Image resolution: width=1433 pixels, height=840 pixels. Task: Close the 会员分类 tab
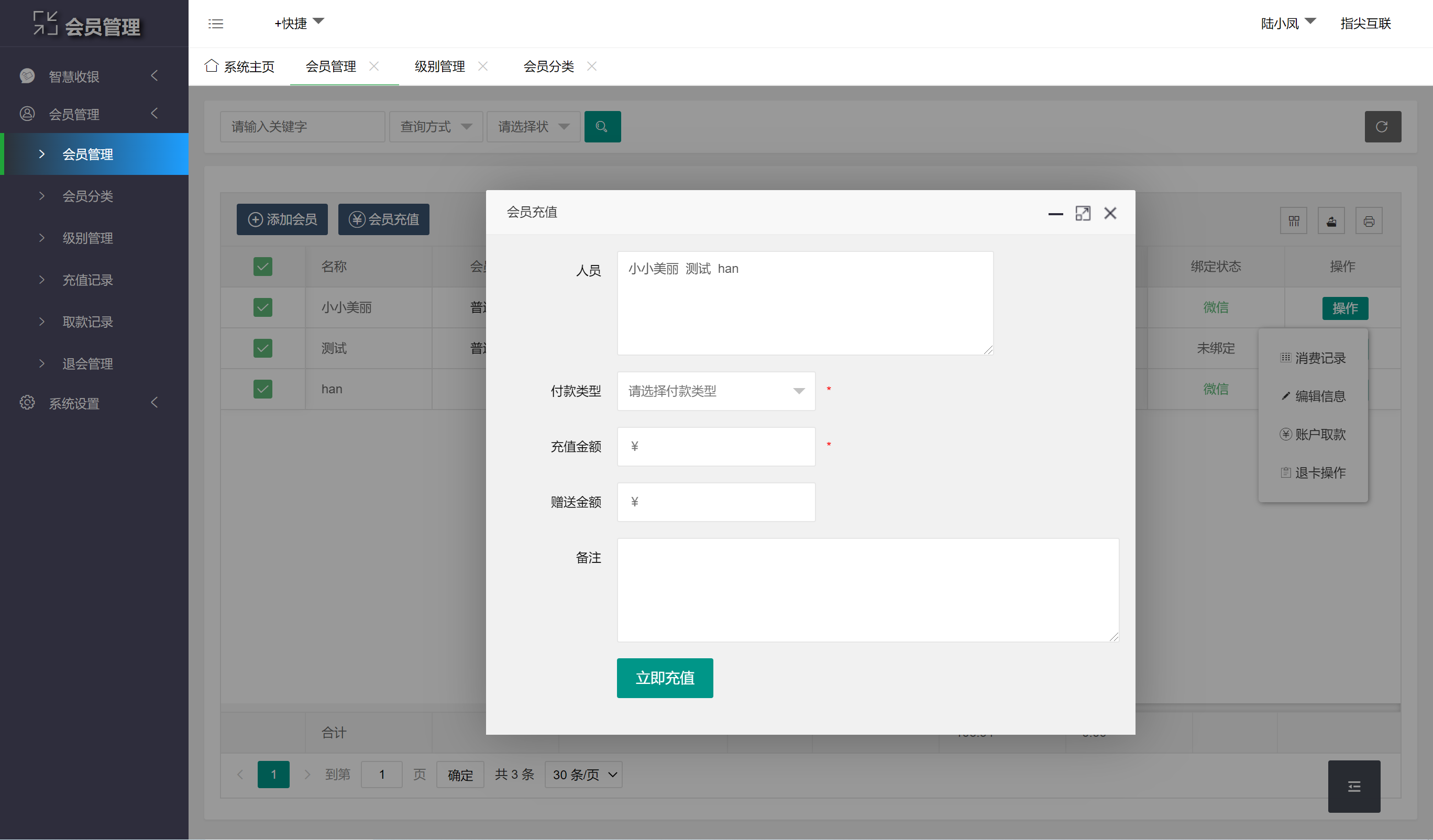tap(591, 66)
